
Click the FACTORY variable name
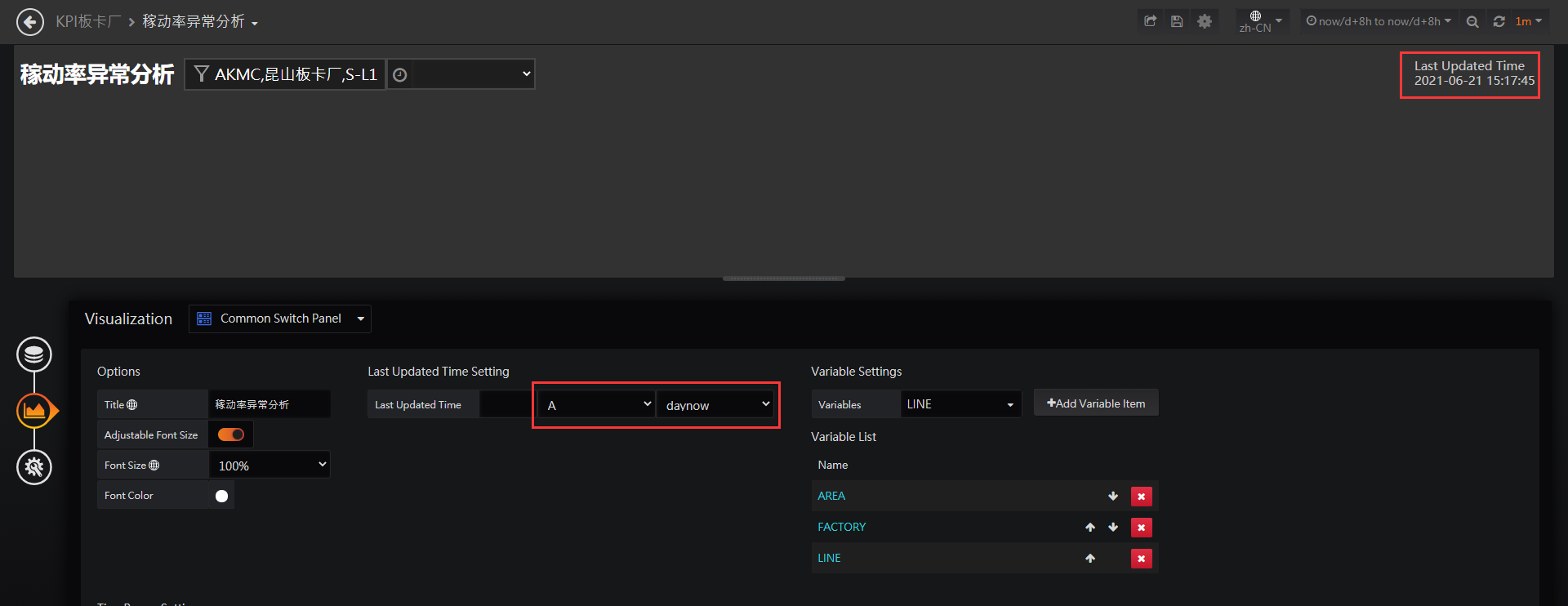(x=842, y=527)
